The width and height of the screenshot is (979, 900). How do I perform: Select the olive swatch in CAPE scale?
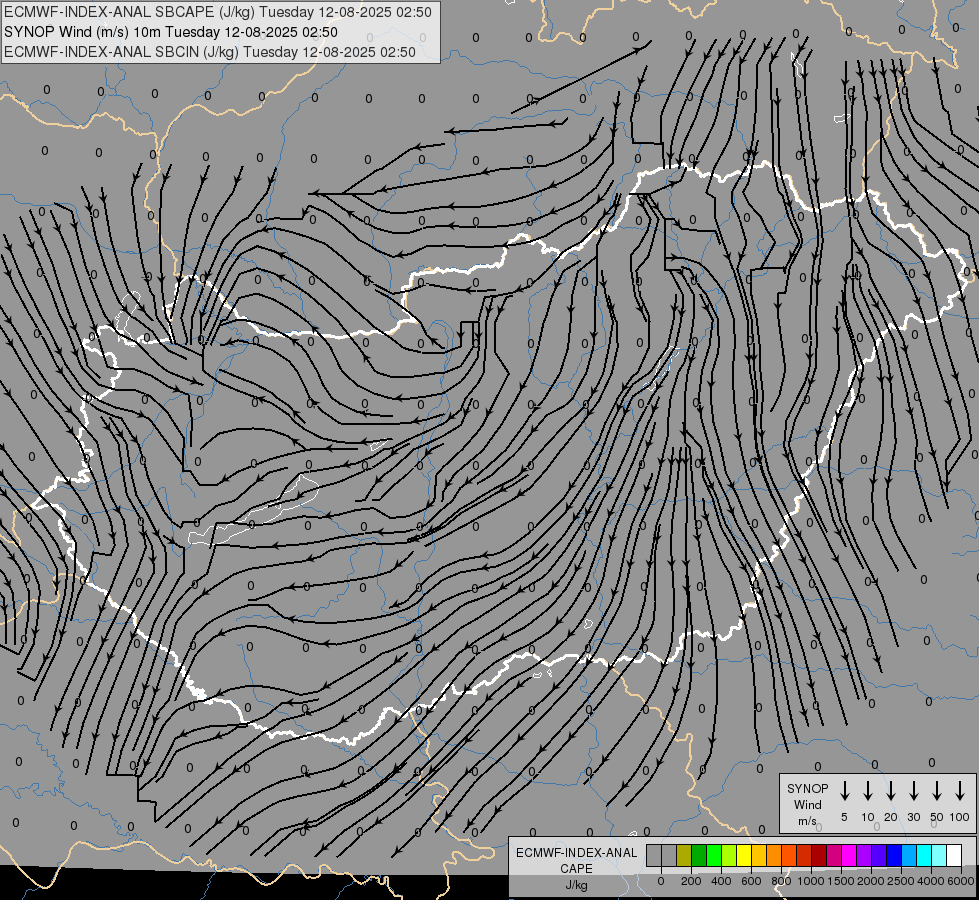coord(684,855)
